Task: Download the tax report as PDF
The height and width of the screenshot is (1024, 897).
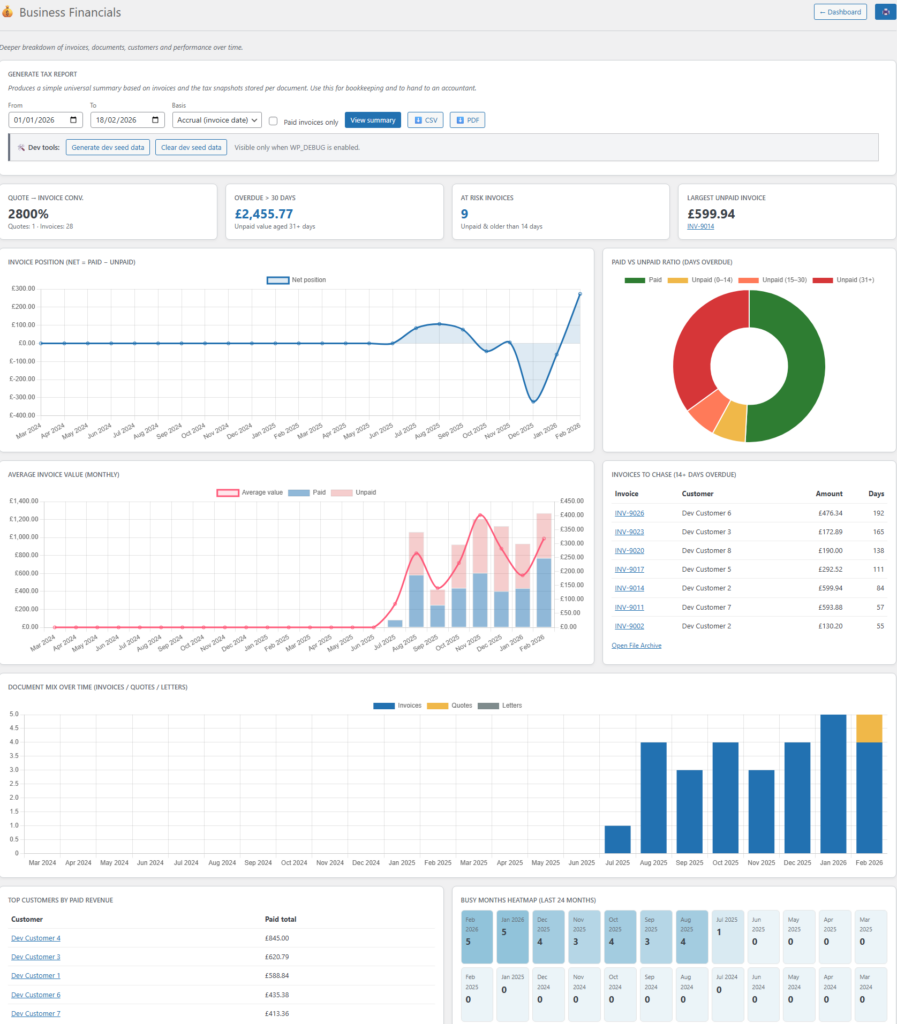Action: [467, 120]
